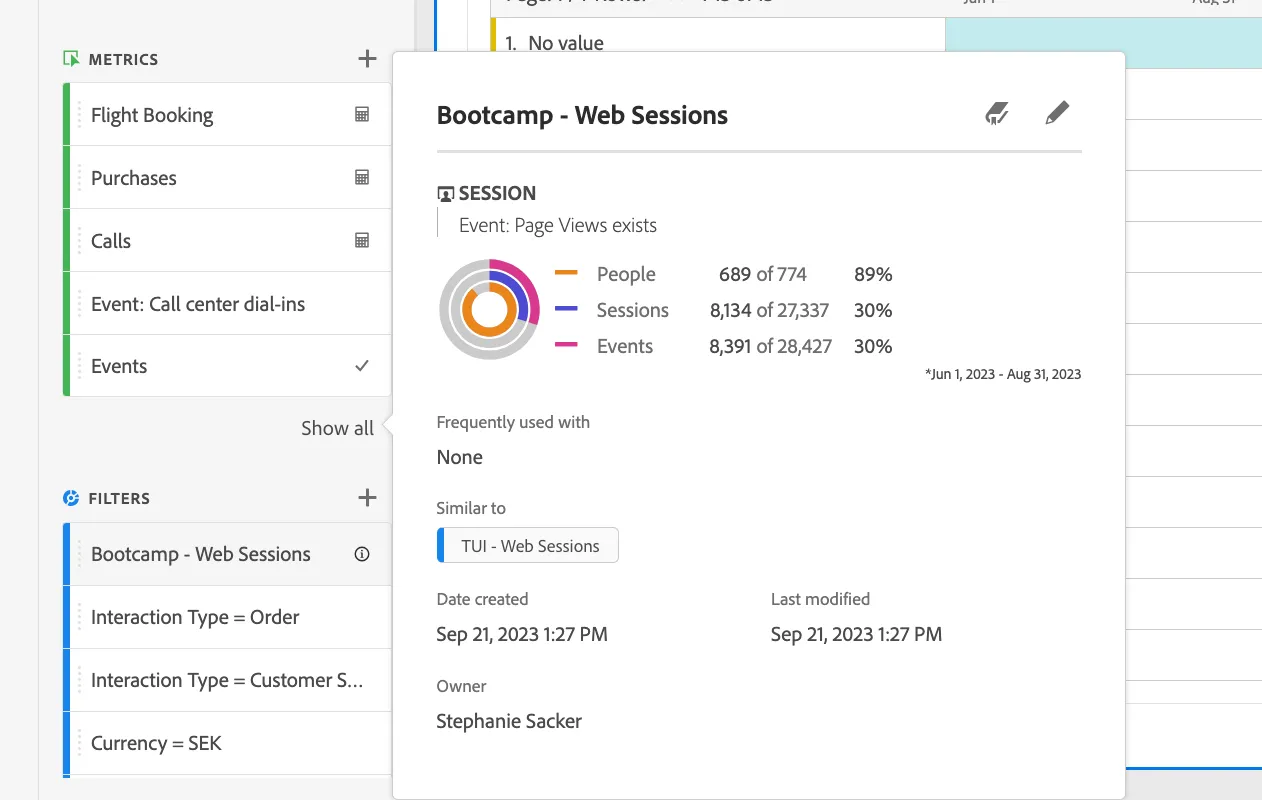Select the Bootcamp - Web Sessions filter
Image resolution: width=1262 pixels, height=800 pixels.
tap(227, 554)
